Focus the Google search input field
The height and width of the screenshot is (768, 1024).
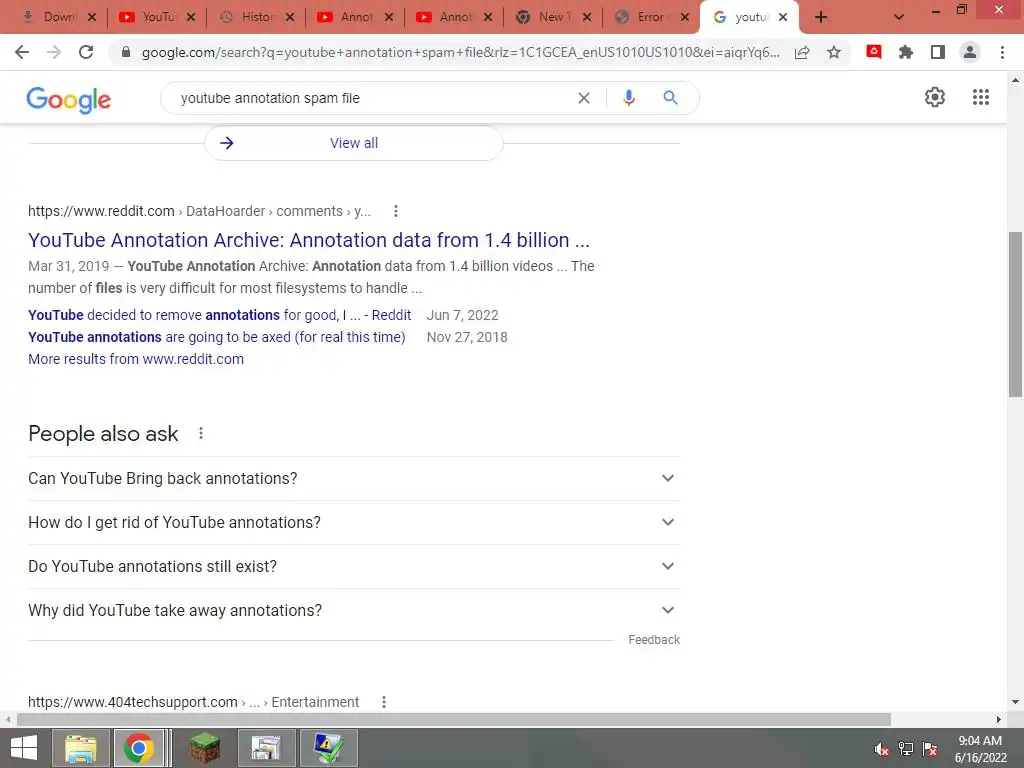(372, 98)
